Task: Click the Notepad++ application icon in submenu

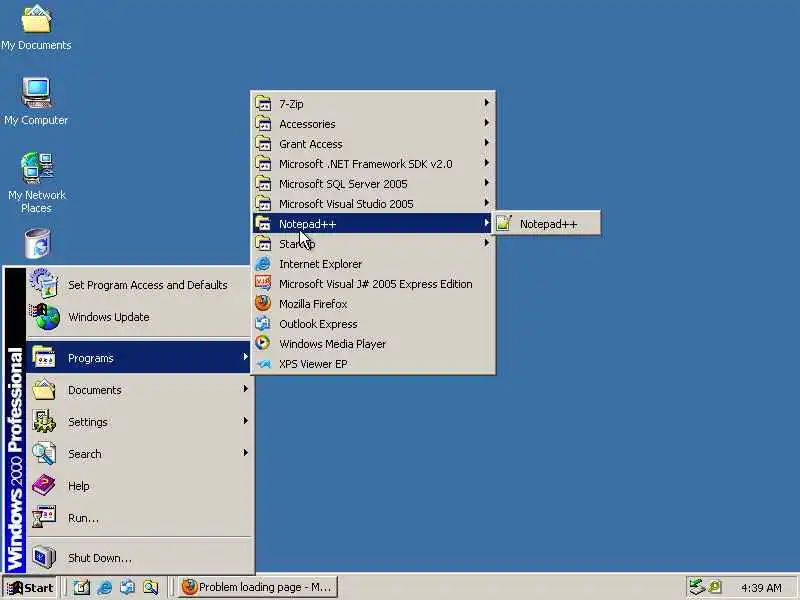Action: point(504,223)
